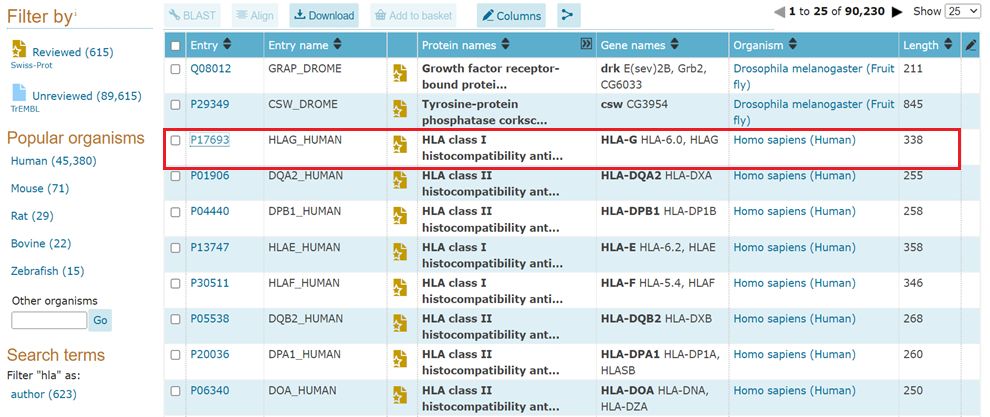Click the Download button
990x417 pixels.
(x=325, y=15)
